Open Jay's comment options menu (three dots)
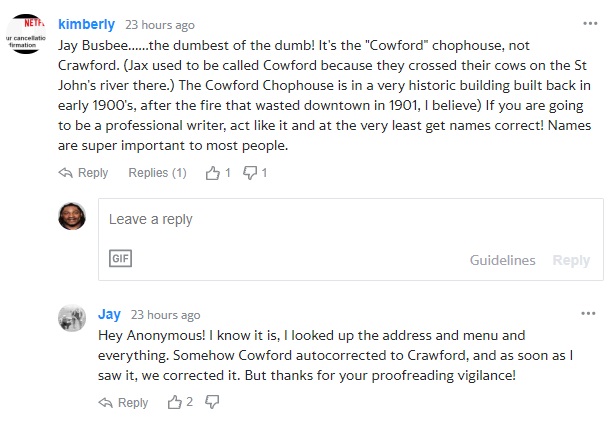This screenshot has width=610, height=428. pyautogui.click(x=588, y=314)
